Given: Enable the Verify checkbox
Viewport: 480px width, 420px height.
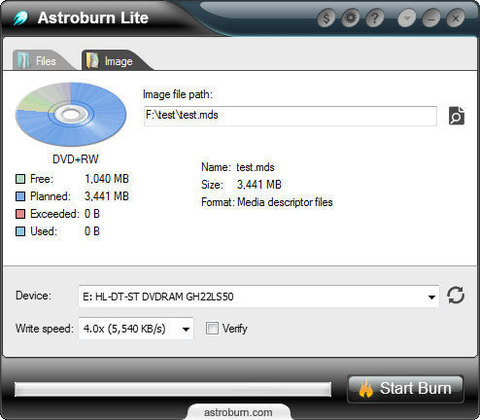Looking at the screenshot, I should tap(212, 328).
